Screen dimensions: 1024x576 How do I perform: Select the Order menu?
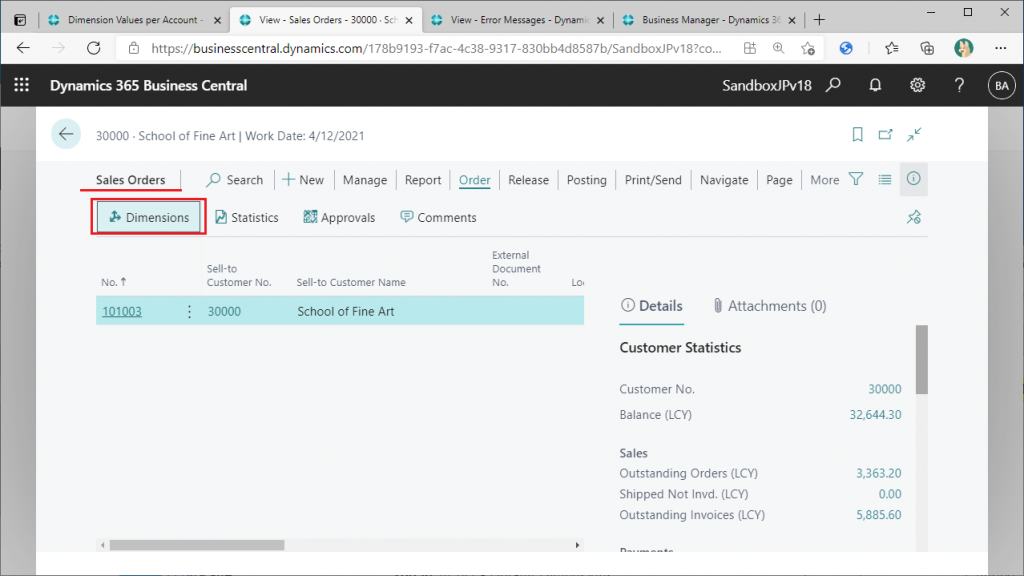click(x=475, y=180)
